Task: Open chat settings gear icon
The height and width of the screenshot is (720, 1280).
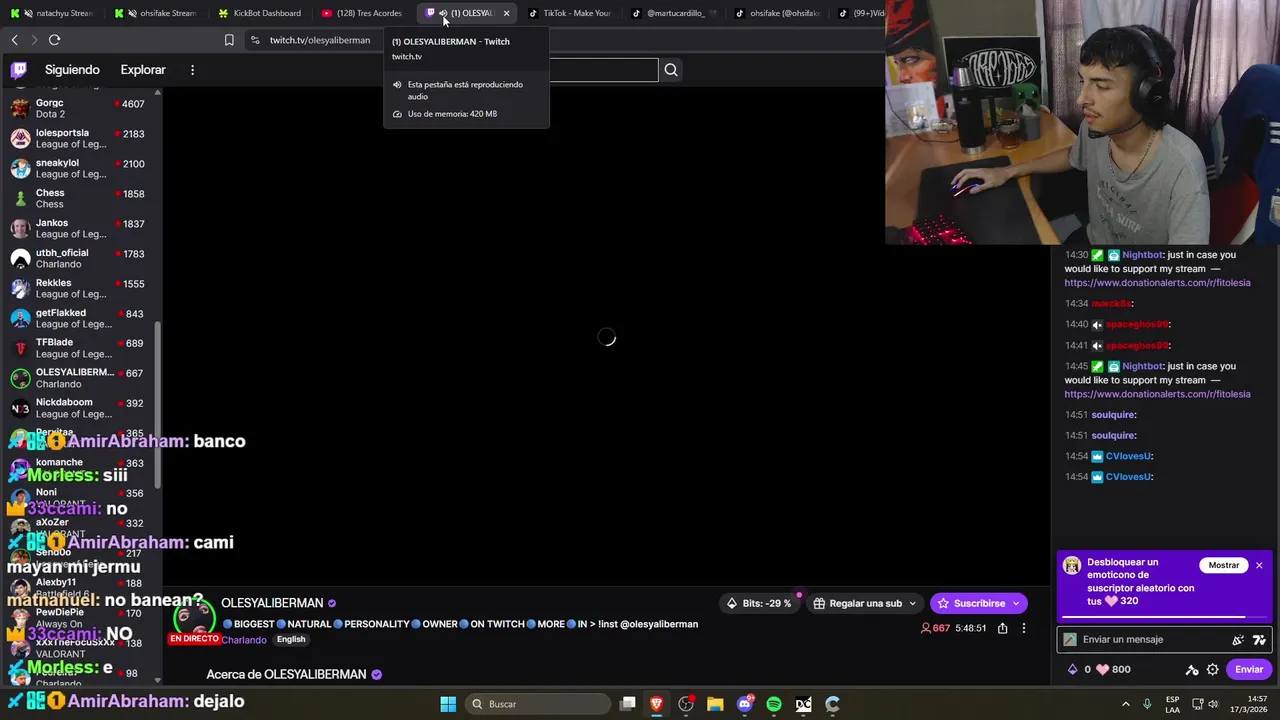Action: 1213,670
